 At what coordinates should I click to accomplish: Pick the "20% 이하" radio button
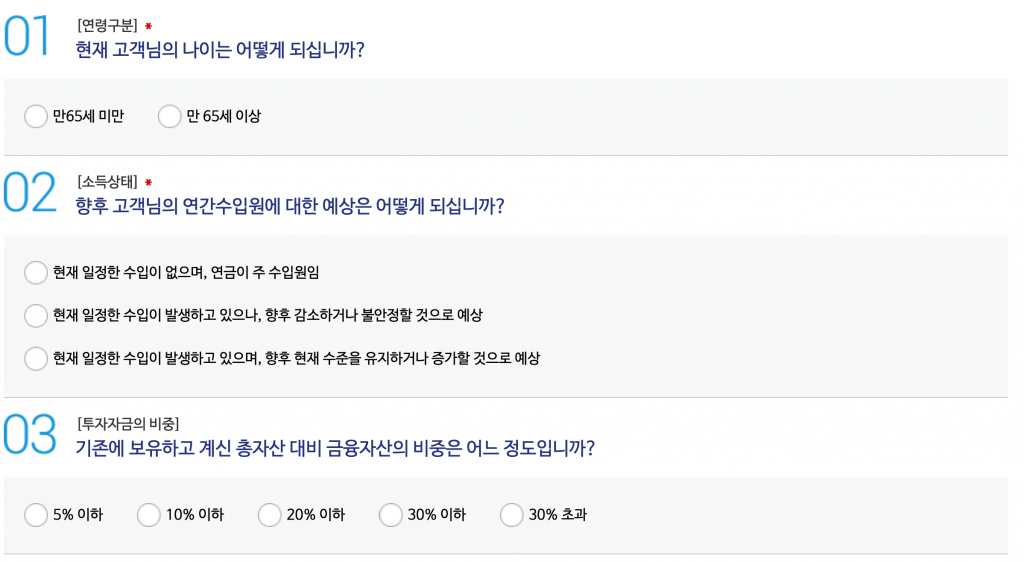click(270, 515)
